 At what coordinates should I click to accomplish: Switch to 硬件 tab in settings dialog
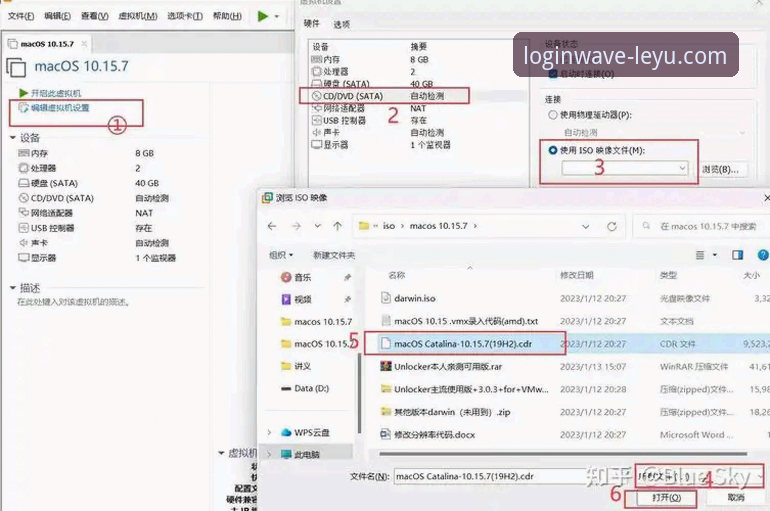coord(311,23)
